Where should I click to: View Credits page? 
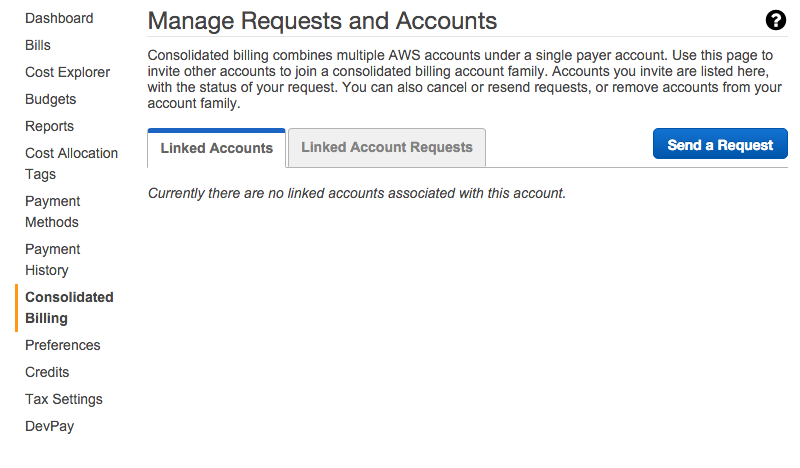[x=47, y=373]
